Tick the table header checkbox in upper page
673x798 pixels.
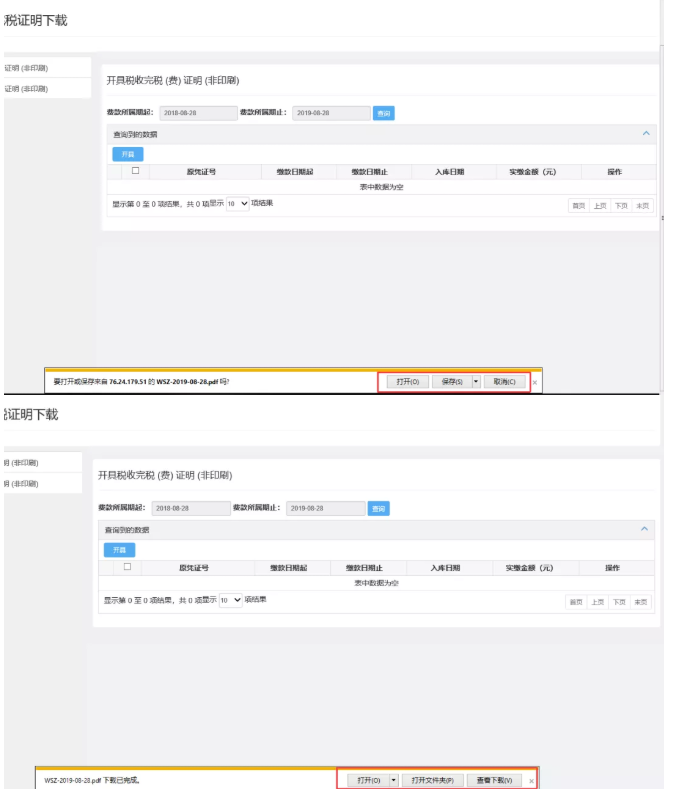coord(135,171)
